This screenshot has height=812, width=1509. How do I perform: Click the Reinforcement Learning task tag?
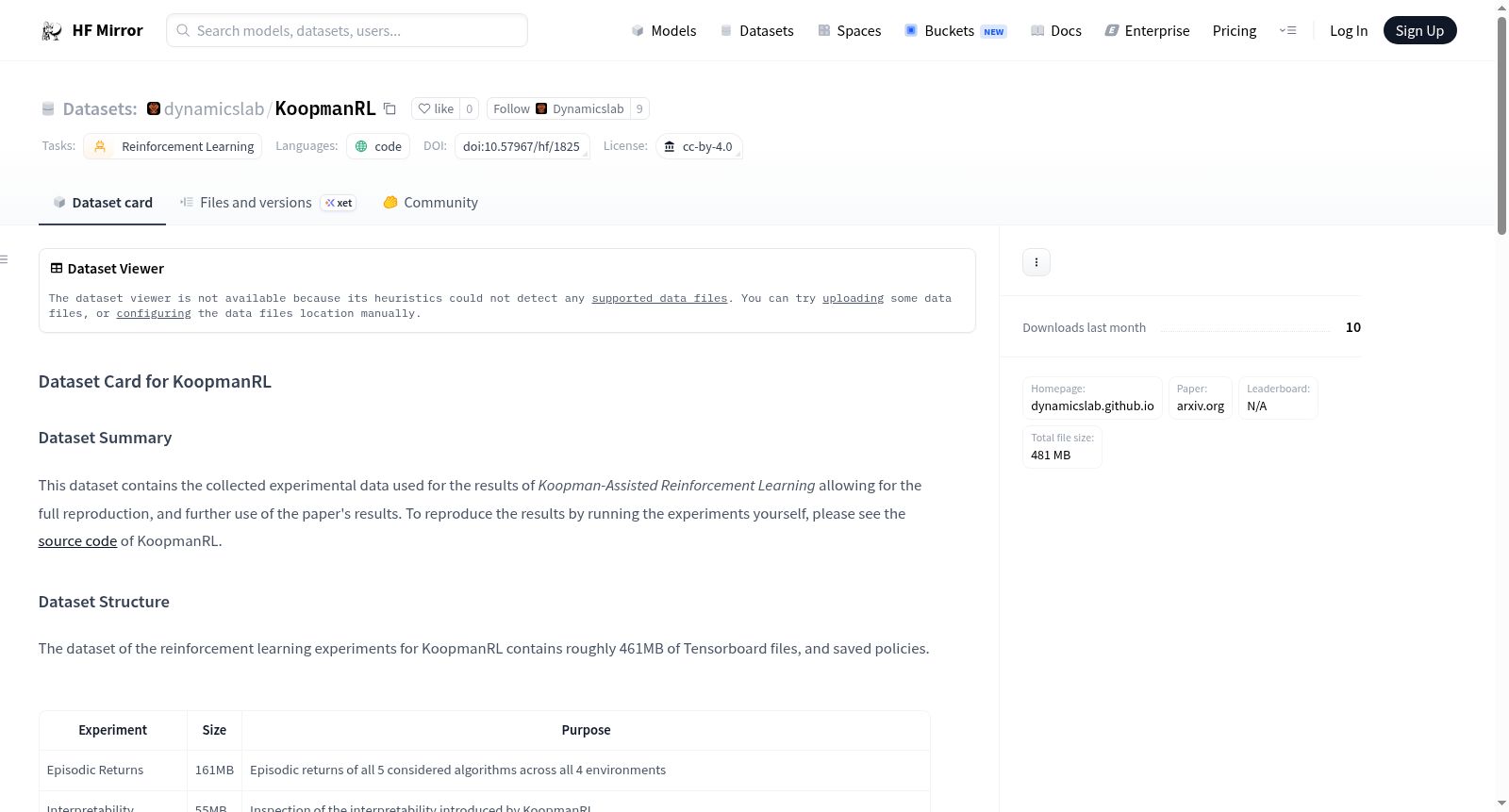(173, 146)
